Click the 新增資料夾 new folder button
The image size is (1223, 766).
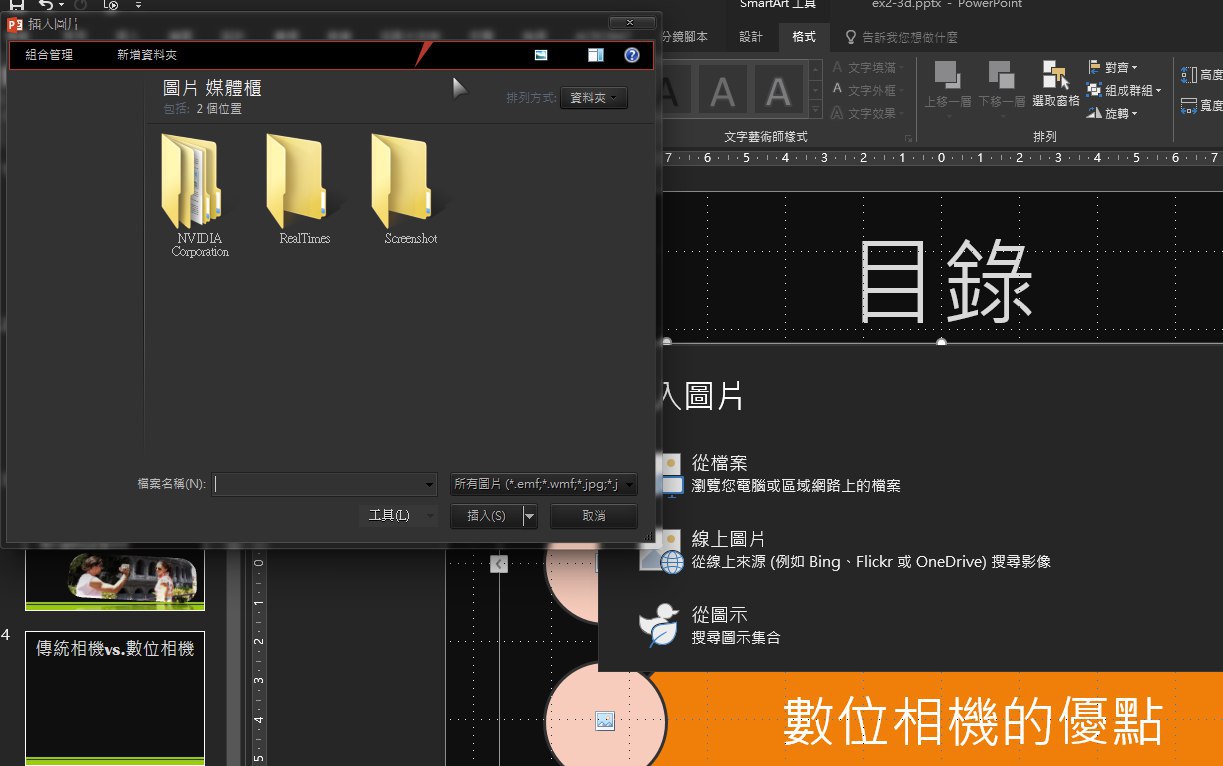coord(147,56)
